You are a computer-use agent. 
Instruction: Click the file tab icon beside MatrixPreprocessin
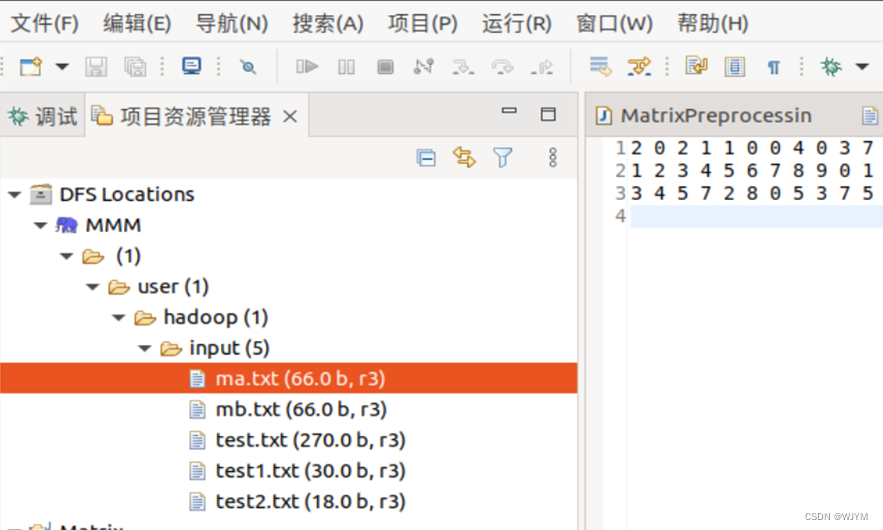pyautogui.click(x=869, y=116)
